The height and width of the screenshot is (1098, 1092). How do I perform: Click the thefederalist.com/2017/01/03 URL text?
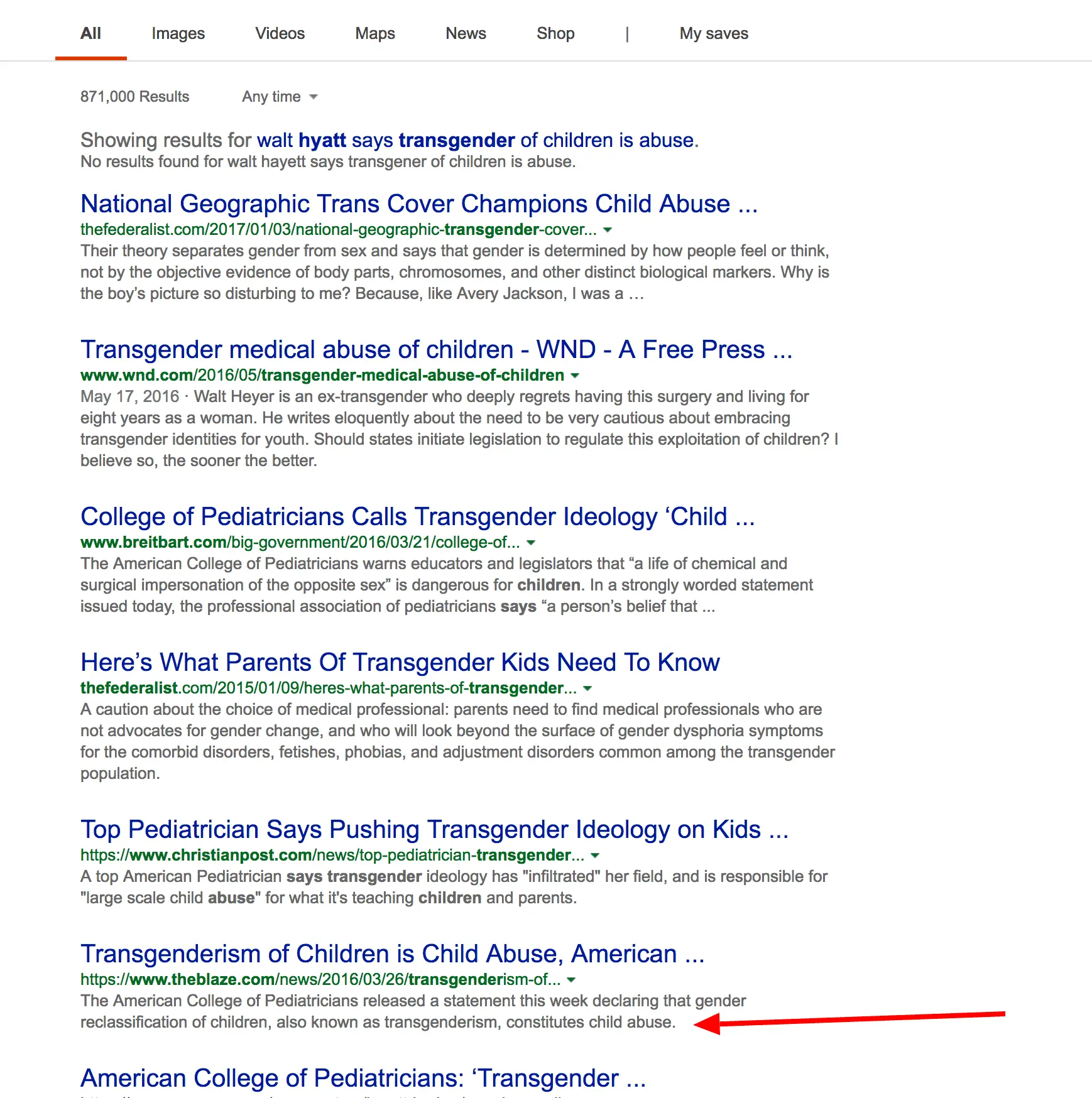click(x=338, y=230)
